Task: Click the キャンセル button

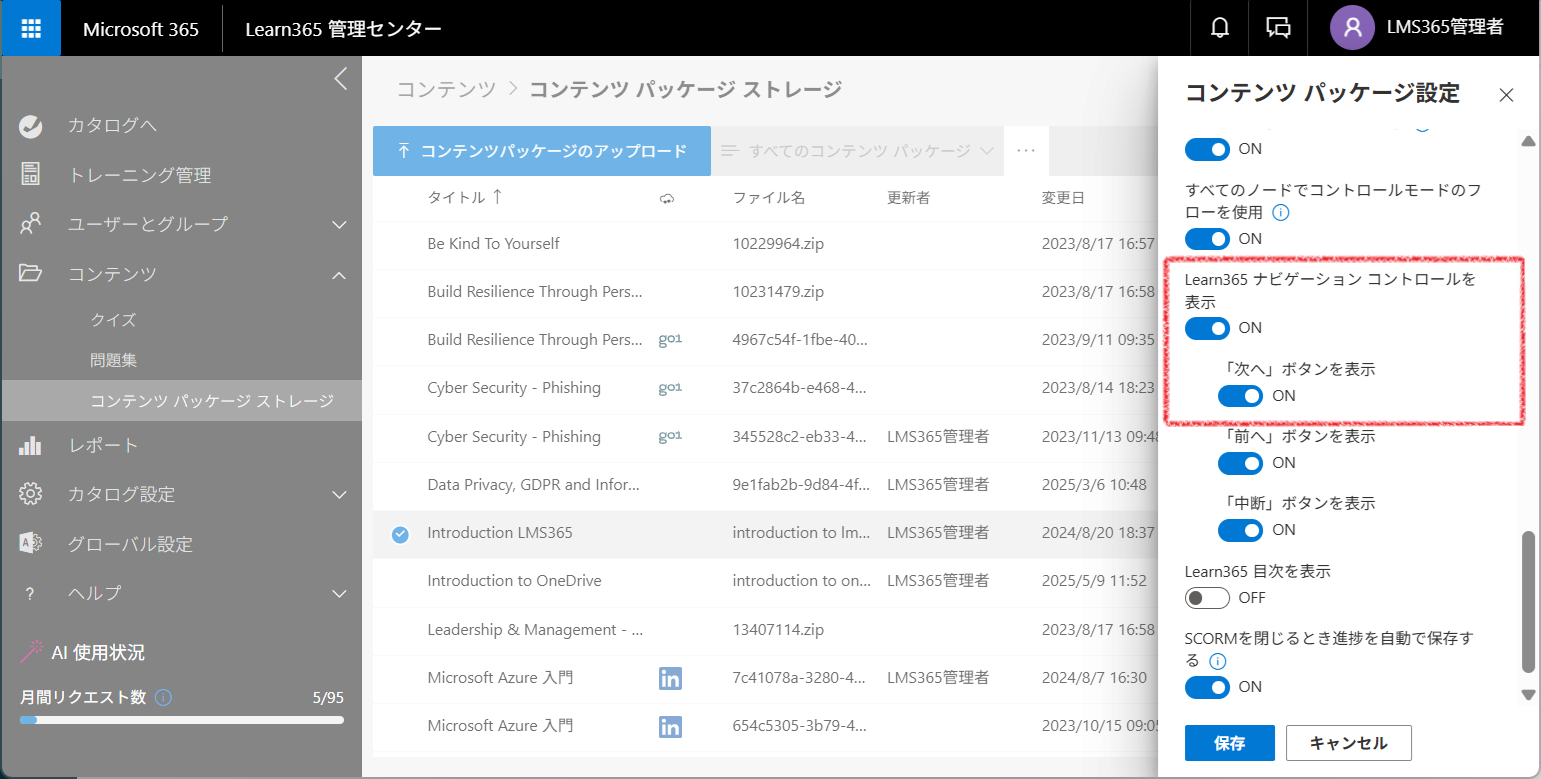Action: (x=1349, y=743)
